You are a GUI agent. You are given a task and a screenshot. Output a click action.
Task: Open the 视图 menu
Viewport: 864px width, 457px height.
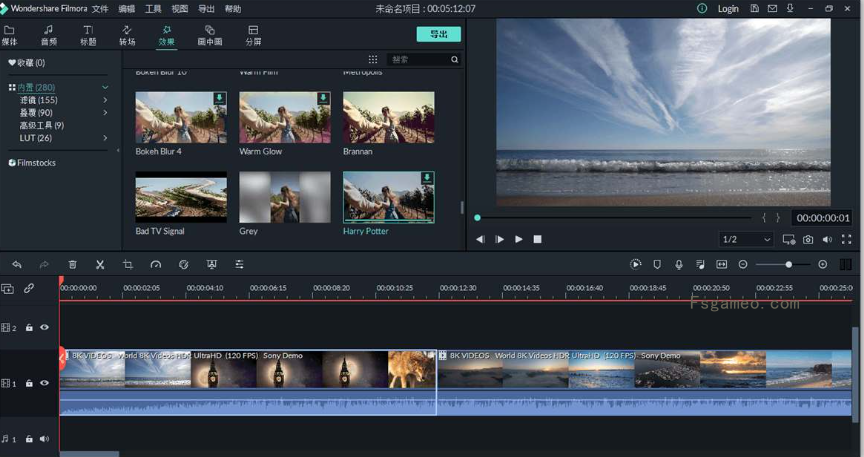click(x=180, y=9)
